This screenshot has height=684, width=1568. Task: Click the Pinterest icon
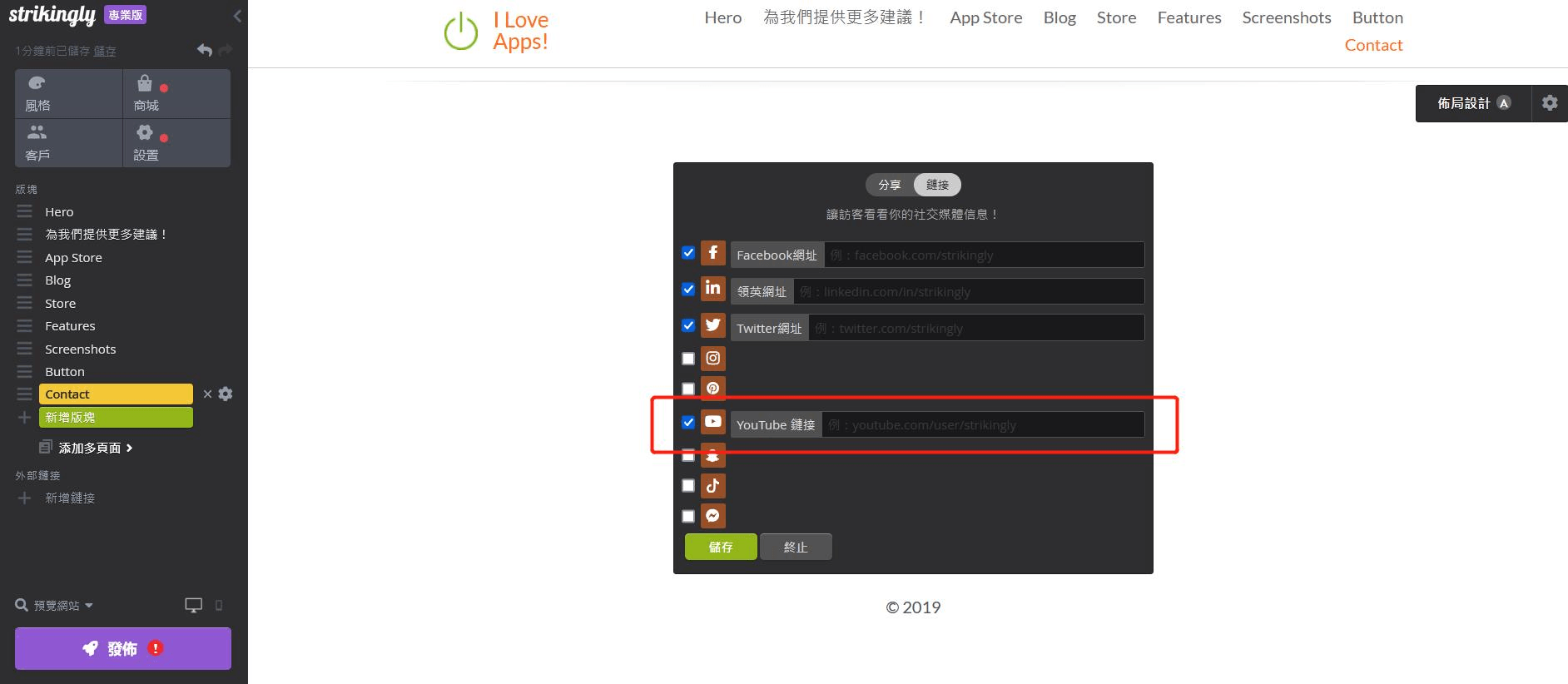click(713, 389)
